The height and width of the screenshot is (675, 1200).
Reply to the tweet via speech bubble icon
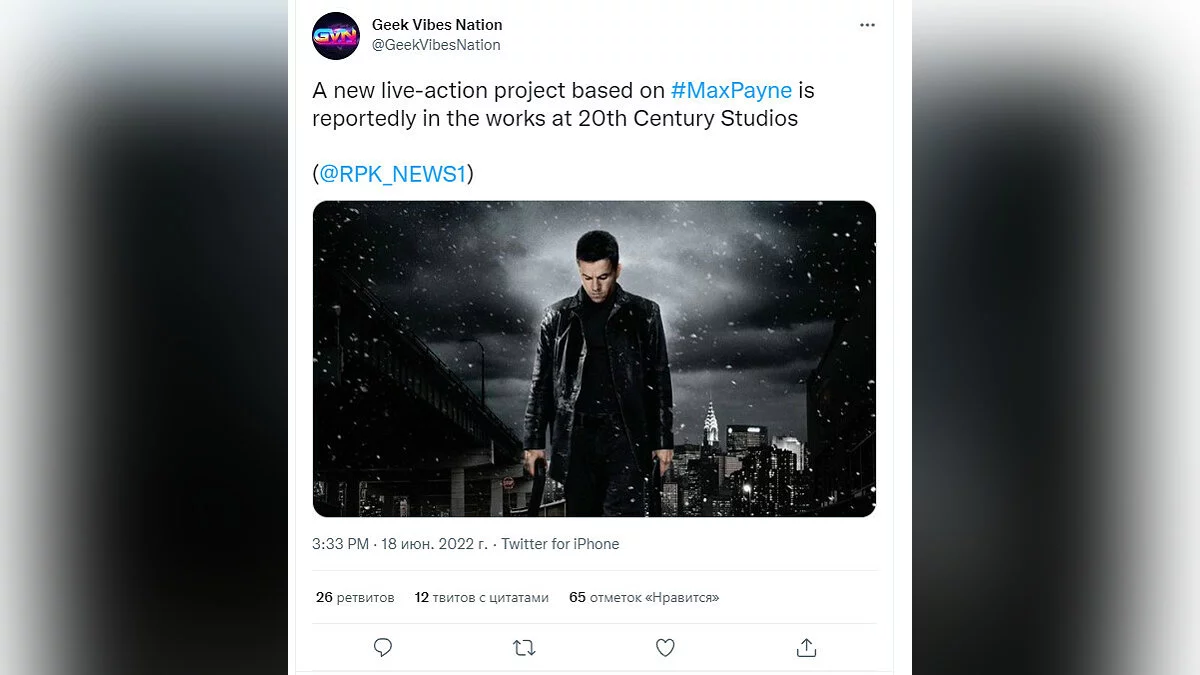coord(383,648)
